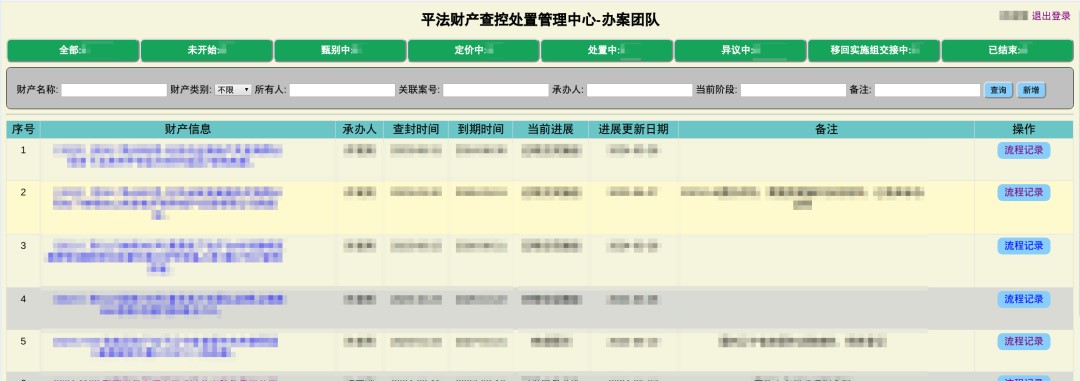The image size is (1080, 381).
Task: Click the 备注 filter input field
Action: point(927,90)
